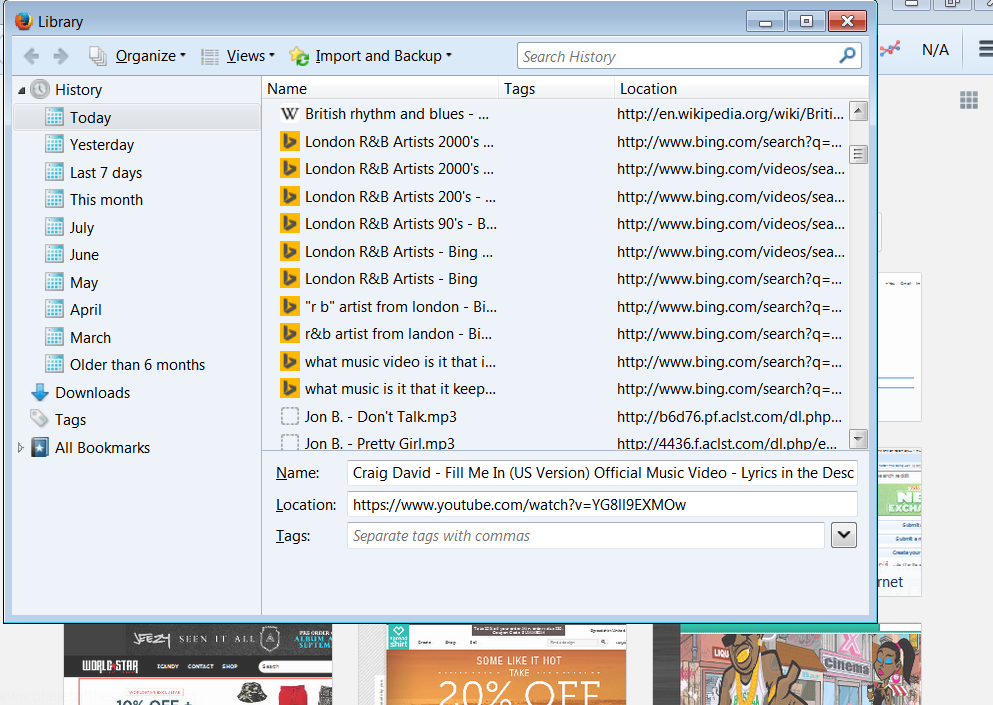Click the Wikipedia favicon in history list

tap(289, 114)
